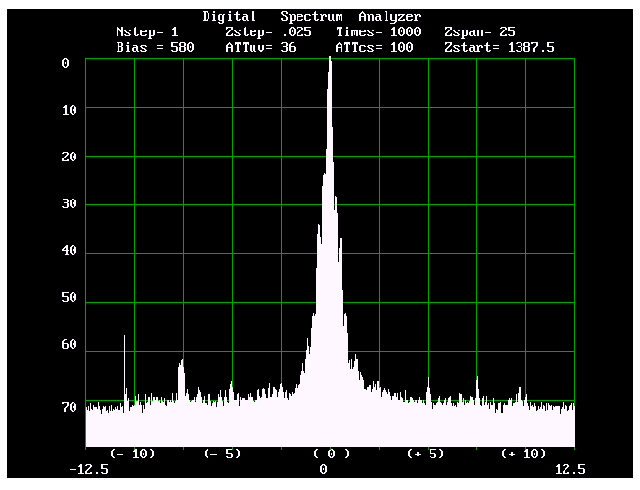Click the top of the main center peak
The width and height of the screenshot is (640, 490).
330,60
